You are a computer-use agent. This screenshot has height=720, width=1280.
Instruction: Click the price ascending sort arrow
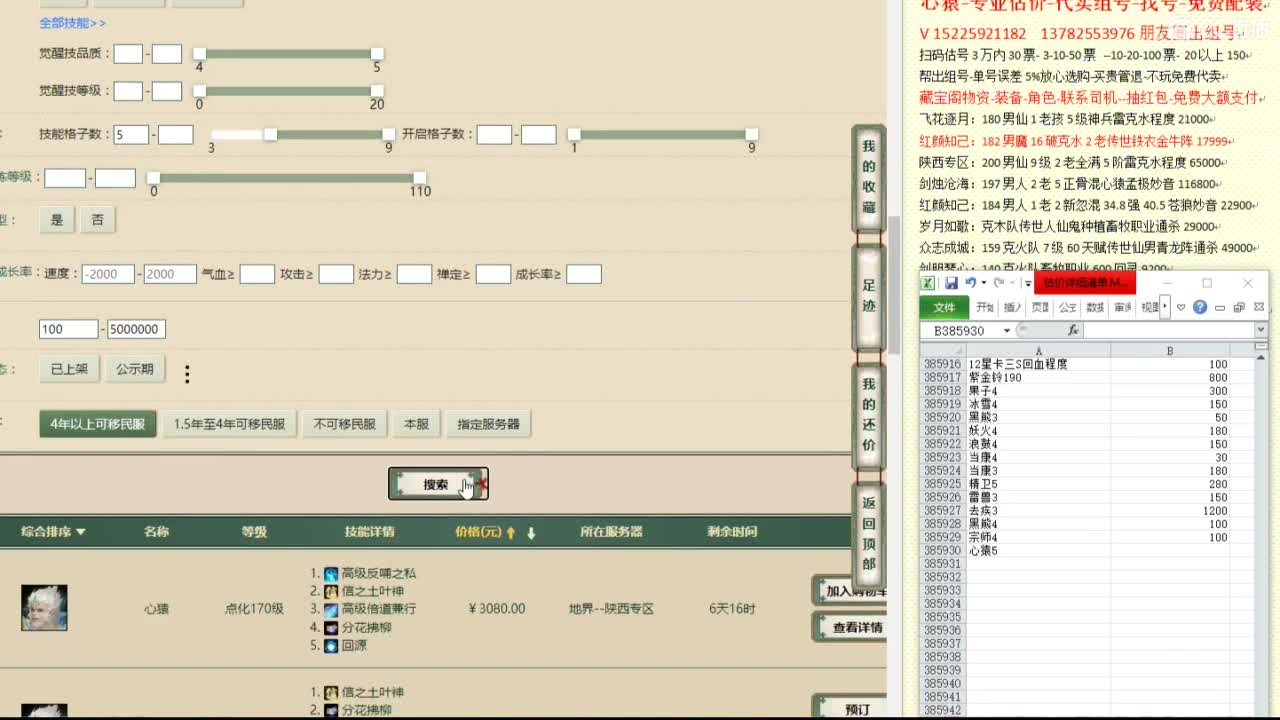[511, 533]
